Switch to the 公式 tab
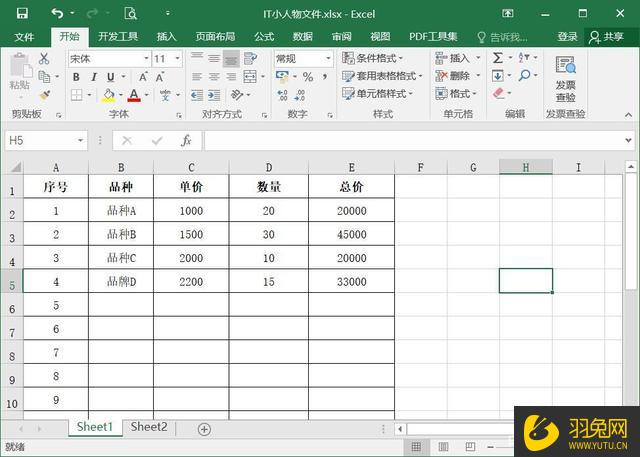This screenshot has height=457, width=640. point(264,37)
